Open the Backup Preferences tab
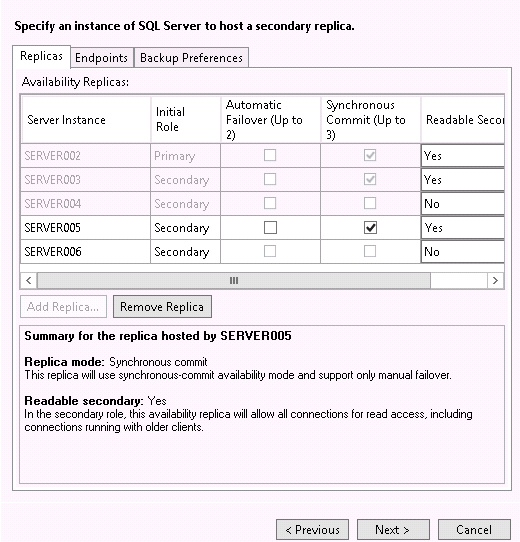520x542 pixels. [x=191, y=58]
